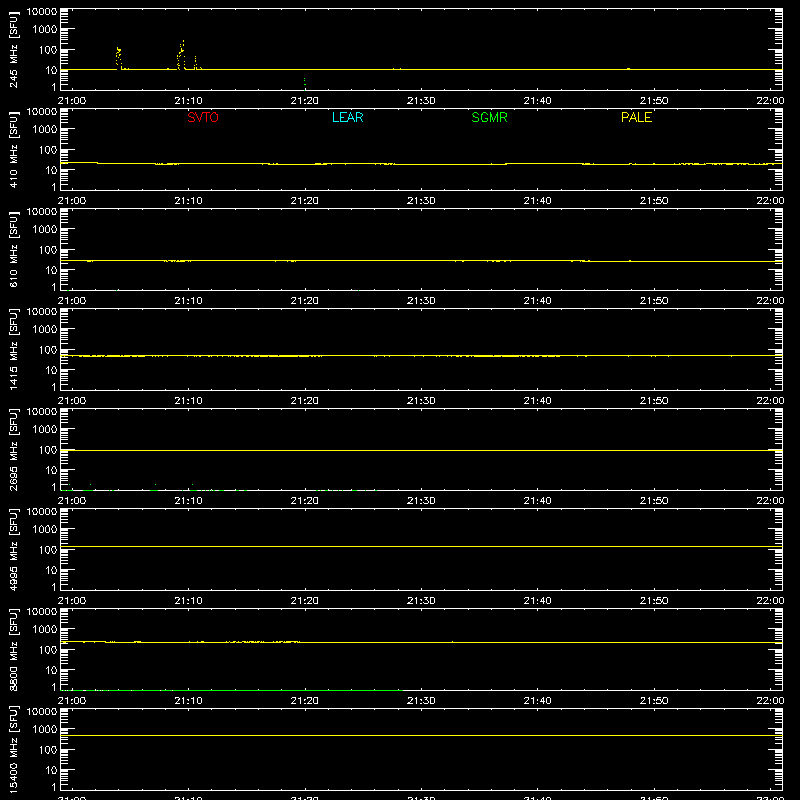Screen dimensions: 800x800
Task: Click the 10 tick label of 1415 MHz plot
Action: 51,370
